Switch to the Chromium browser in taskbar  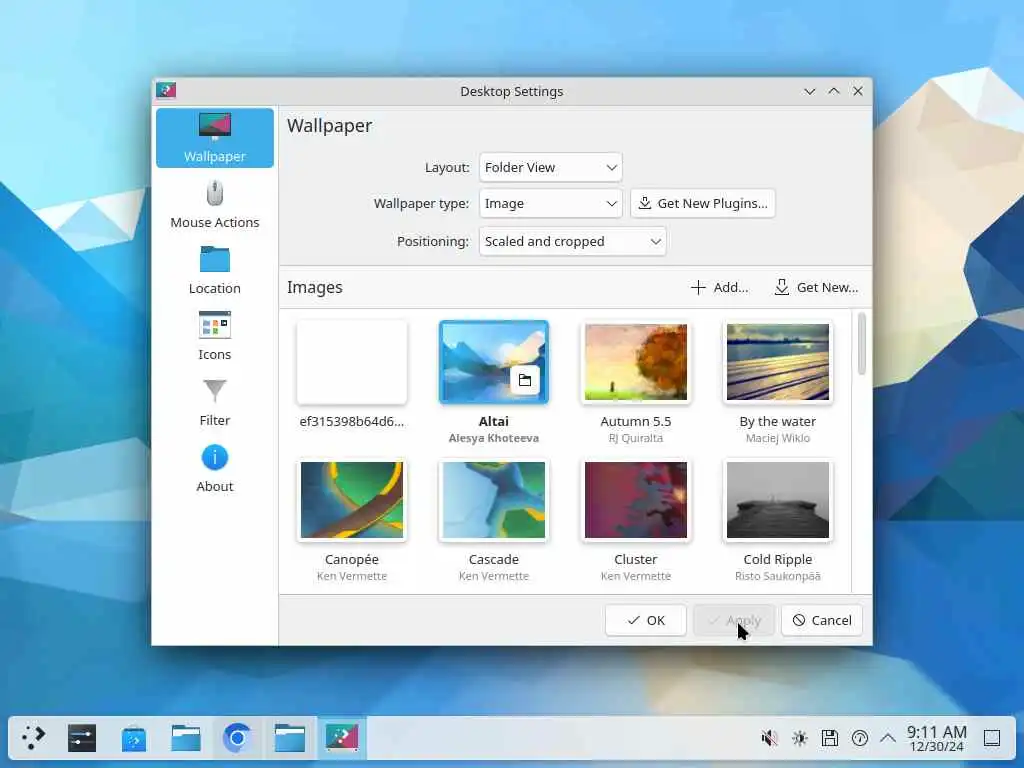coord(237,738)
